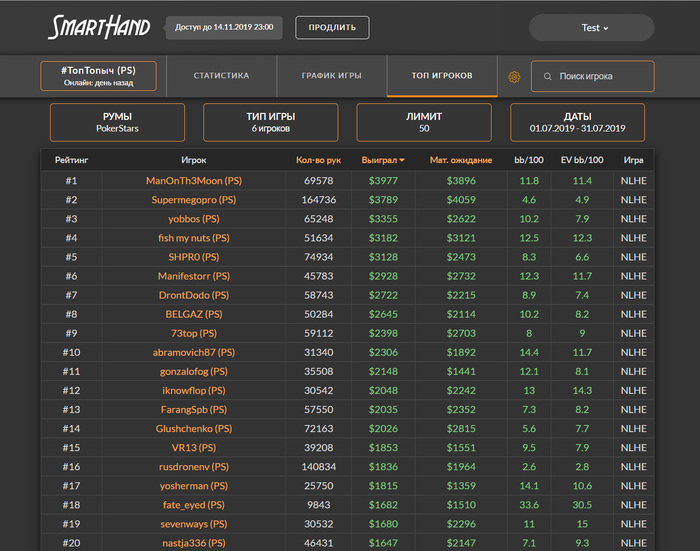
Task: Open the Test account dropdown
Action: point(592,28)
